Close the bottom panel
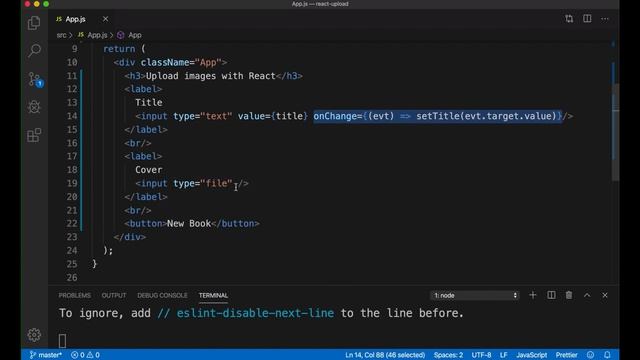 click(x=605, y=295)
